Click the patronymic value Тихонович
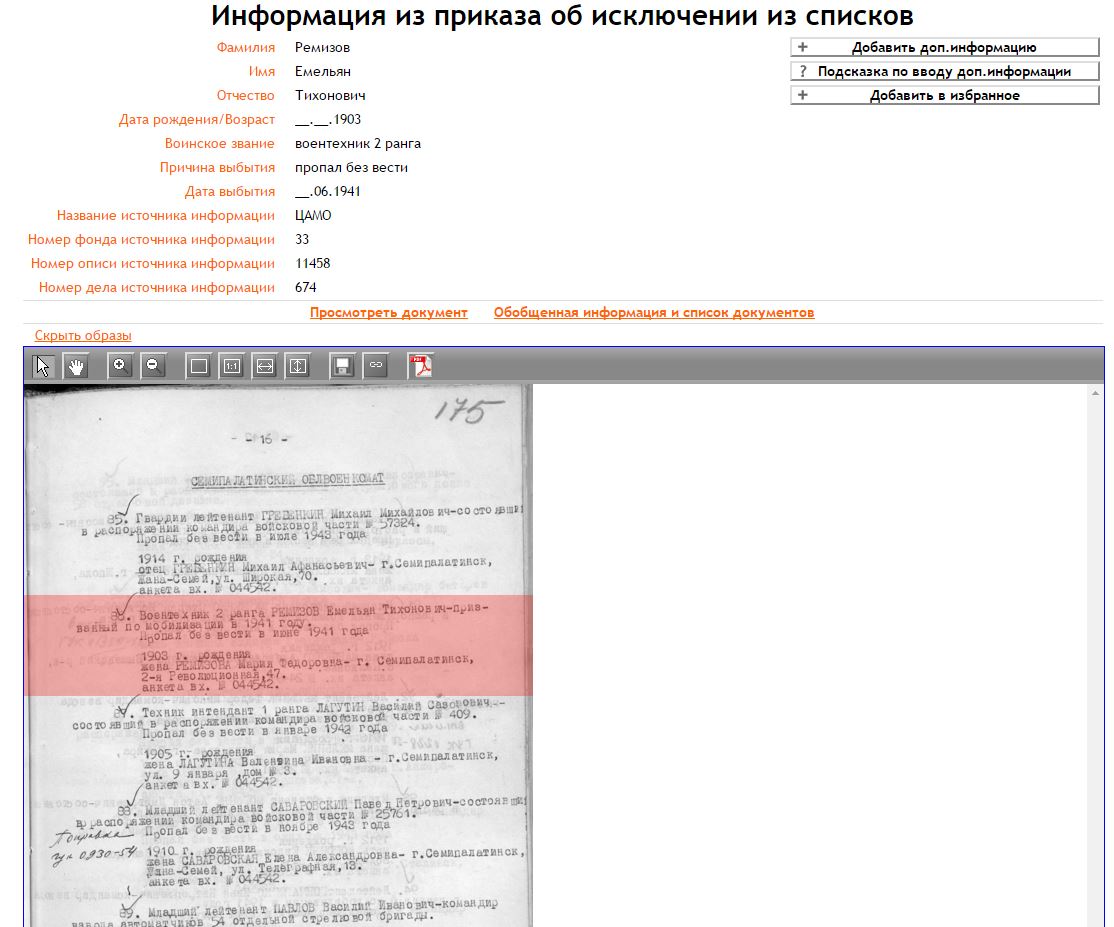 pos(330,95)
